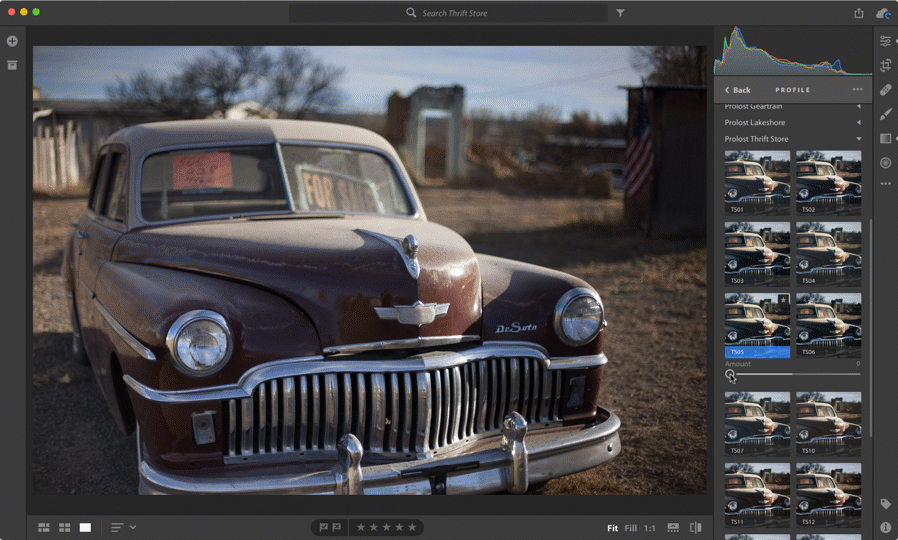898x540 pixels.
Task: Apply the TS10 profile thumbnail
Action: click(x=828, y=424)
